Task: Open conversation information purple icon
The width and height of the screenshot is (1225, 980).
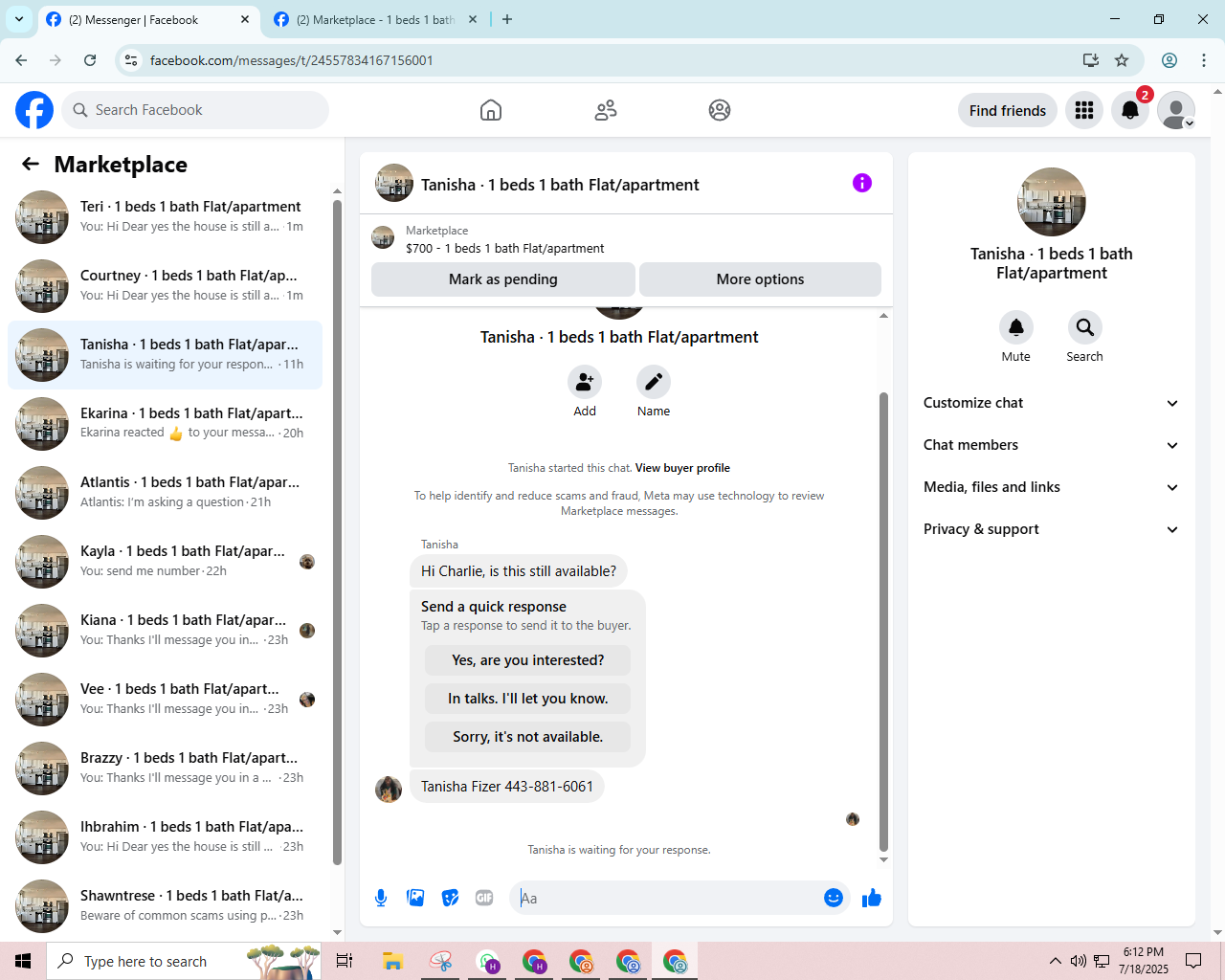Action: tap(862, 183)
